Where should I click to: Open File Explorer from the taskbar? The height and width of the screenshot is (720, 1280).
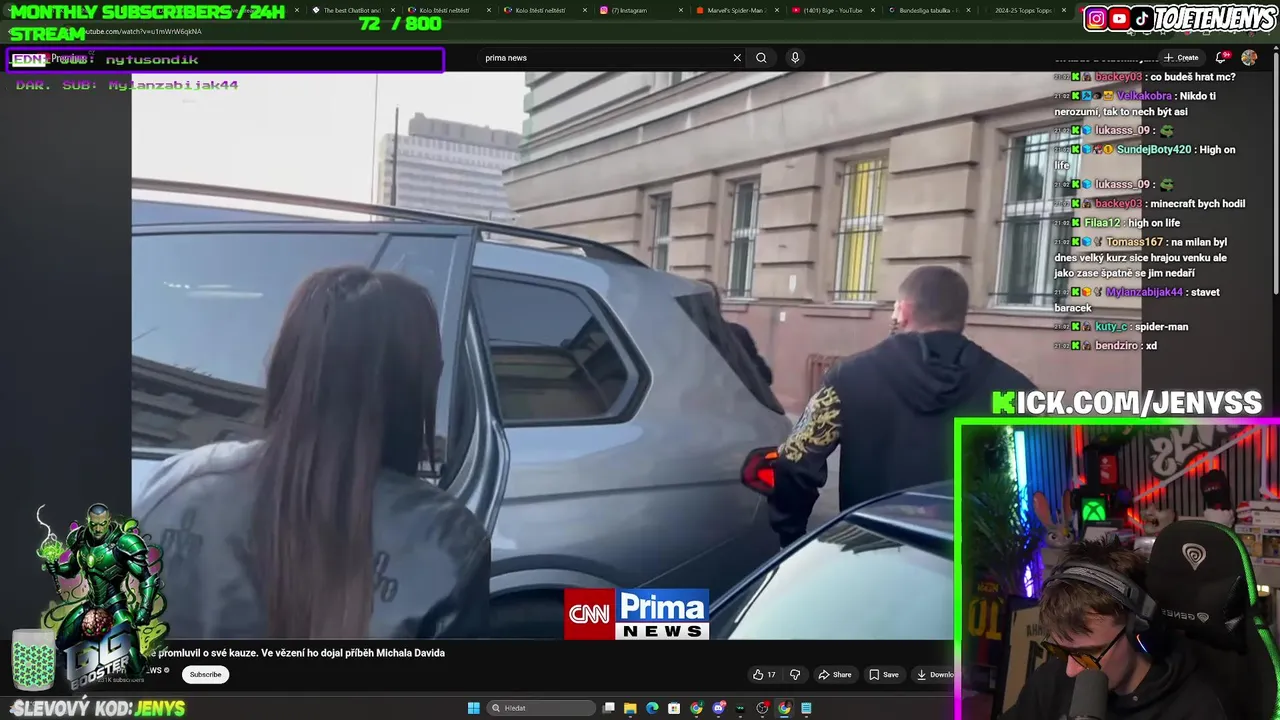click(630, 708)
